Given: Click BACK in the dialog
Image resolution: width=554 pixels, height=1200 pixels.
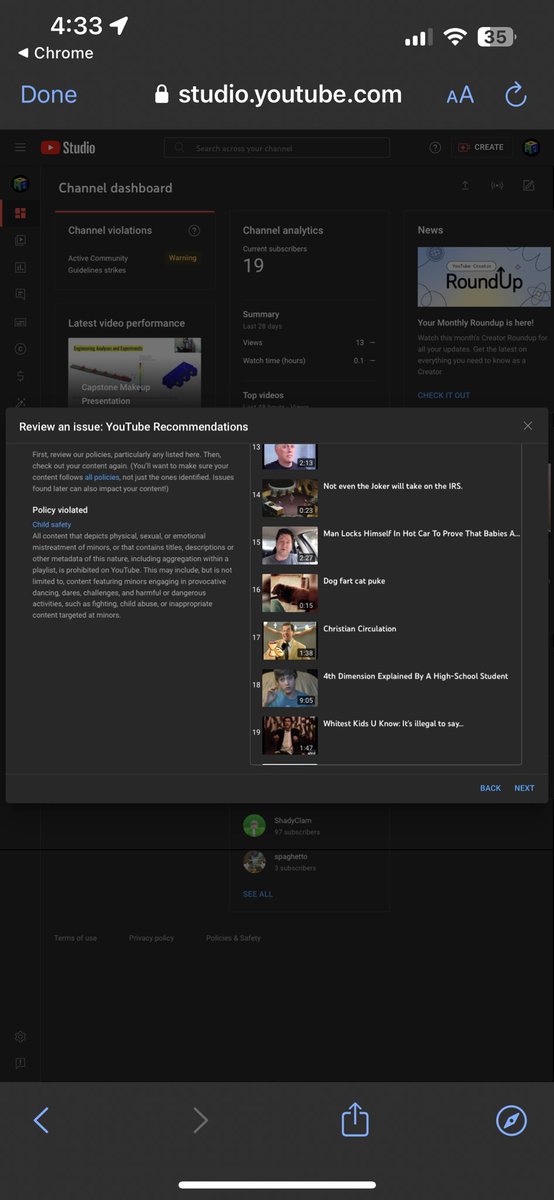Looking at the screenshot, I should (490, 788).
